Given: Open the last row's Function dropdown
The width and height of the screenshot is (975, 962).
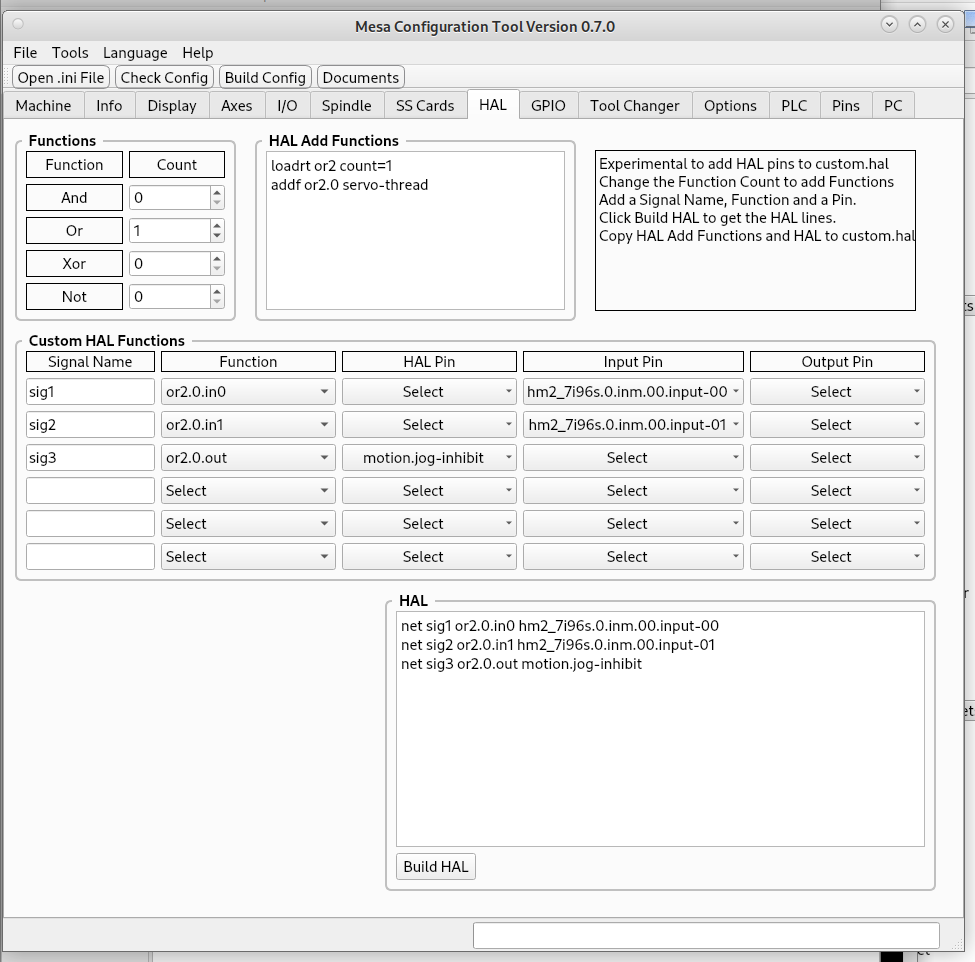Looking at the screenshot, I should (x=248, y=557).
